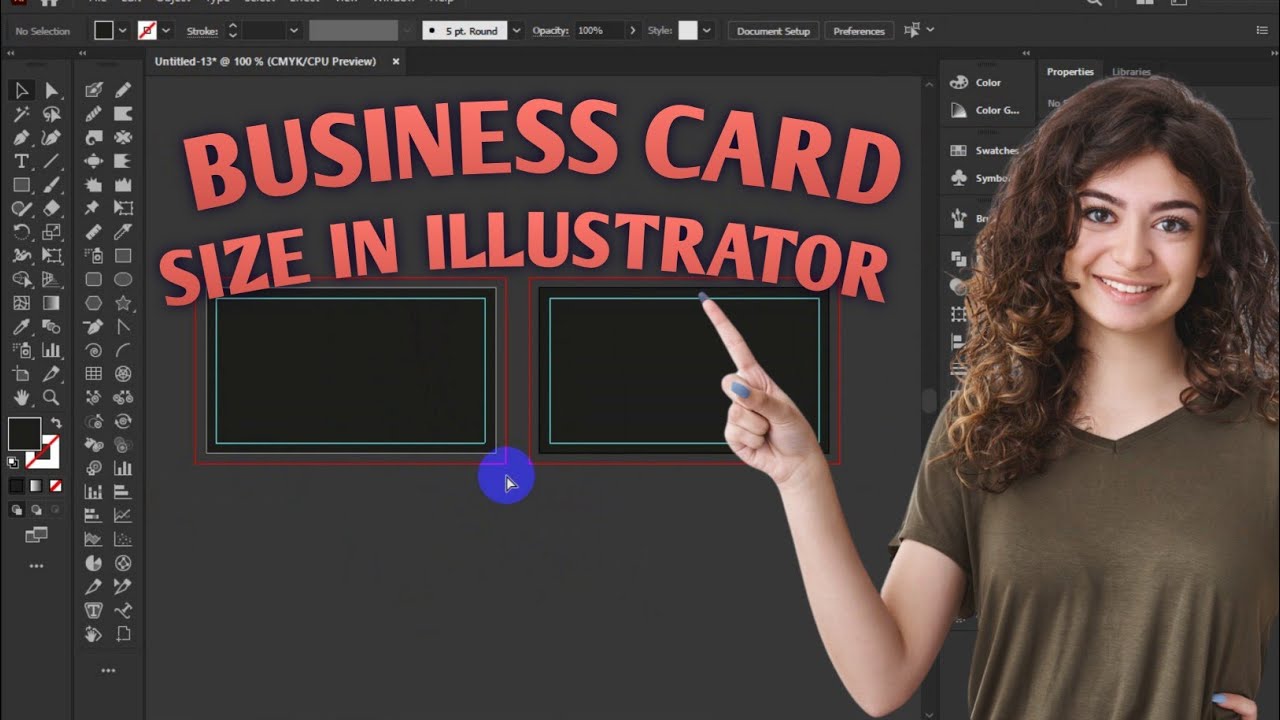Select the Direct Selection tool

tap(53, 91)
